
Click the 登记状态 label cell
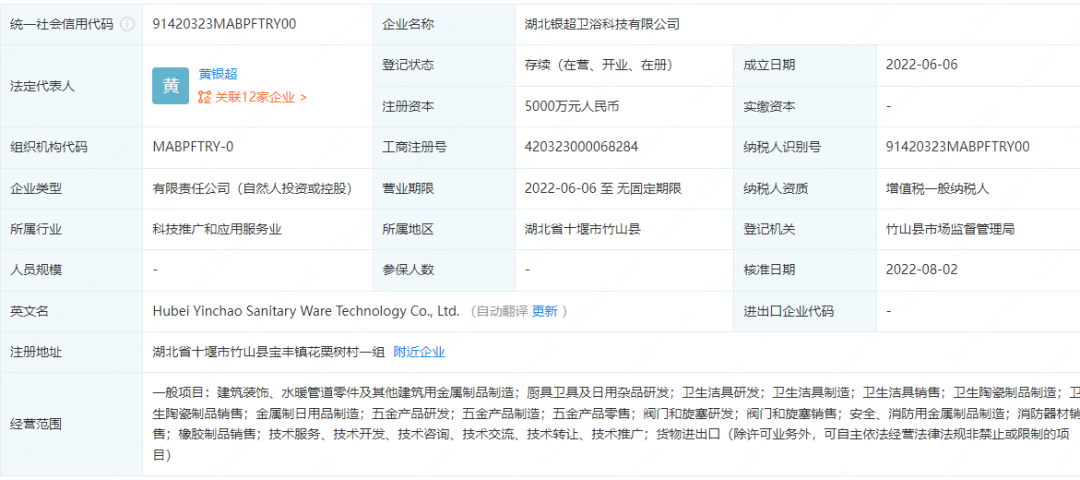pos(444,65)
